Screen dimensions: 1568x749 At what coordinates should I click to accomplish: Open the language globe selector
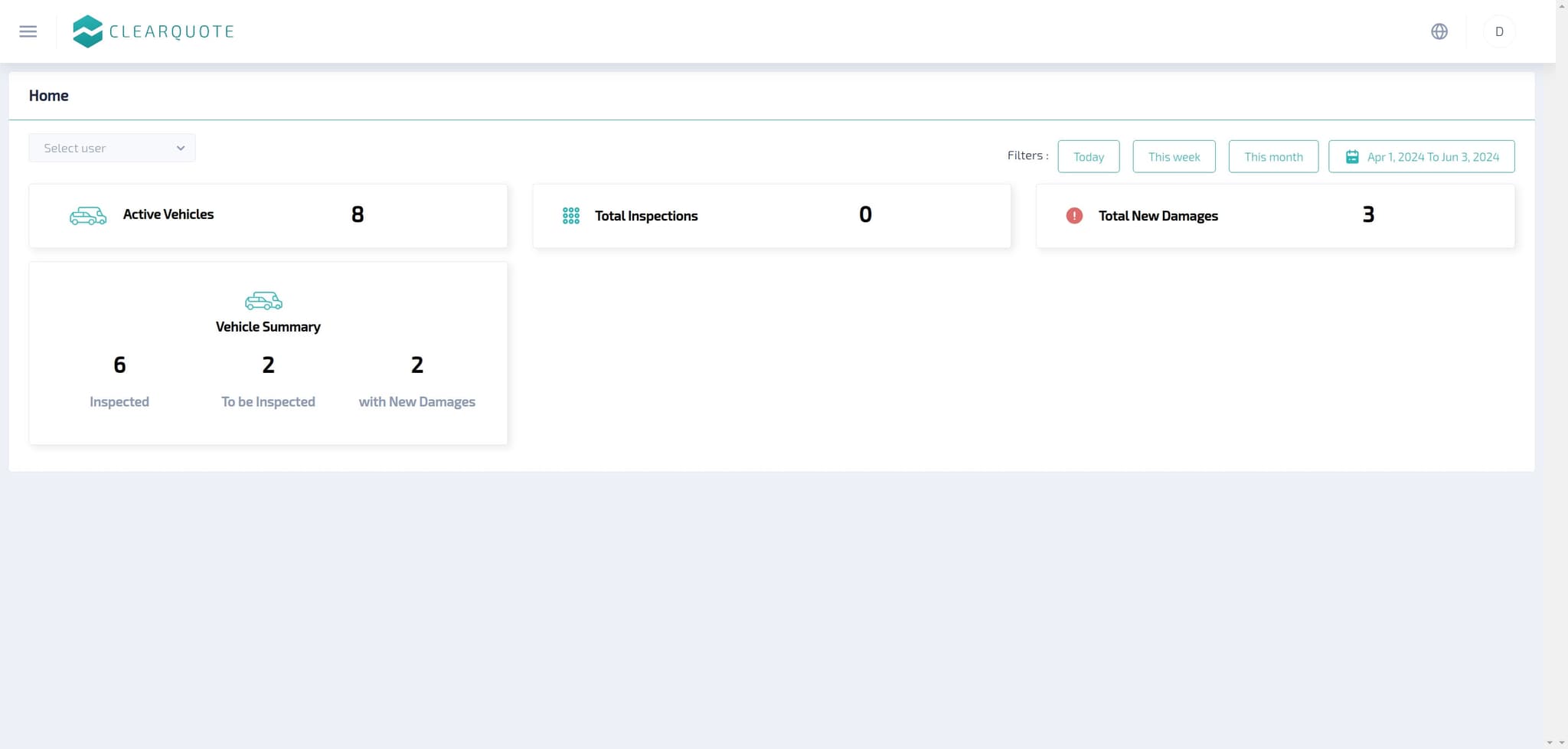click(x=1440, y=31)
